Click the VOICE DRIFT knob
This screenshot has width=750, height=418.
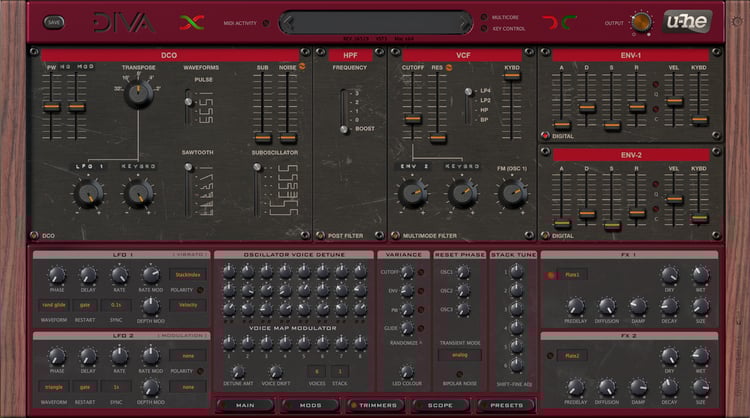[276, 372]
